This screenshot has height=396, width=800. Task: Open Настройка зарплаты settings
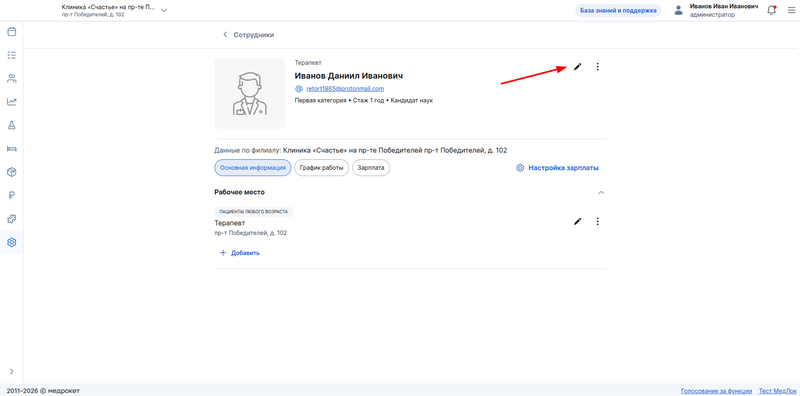(x=557, y=167)
